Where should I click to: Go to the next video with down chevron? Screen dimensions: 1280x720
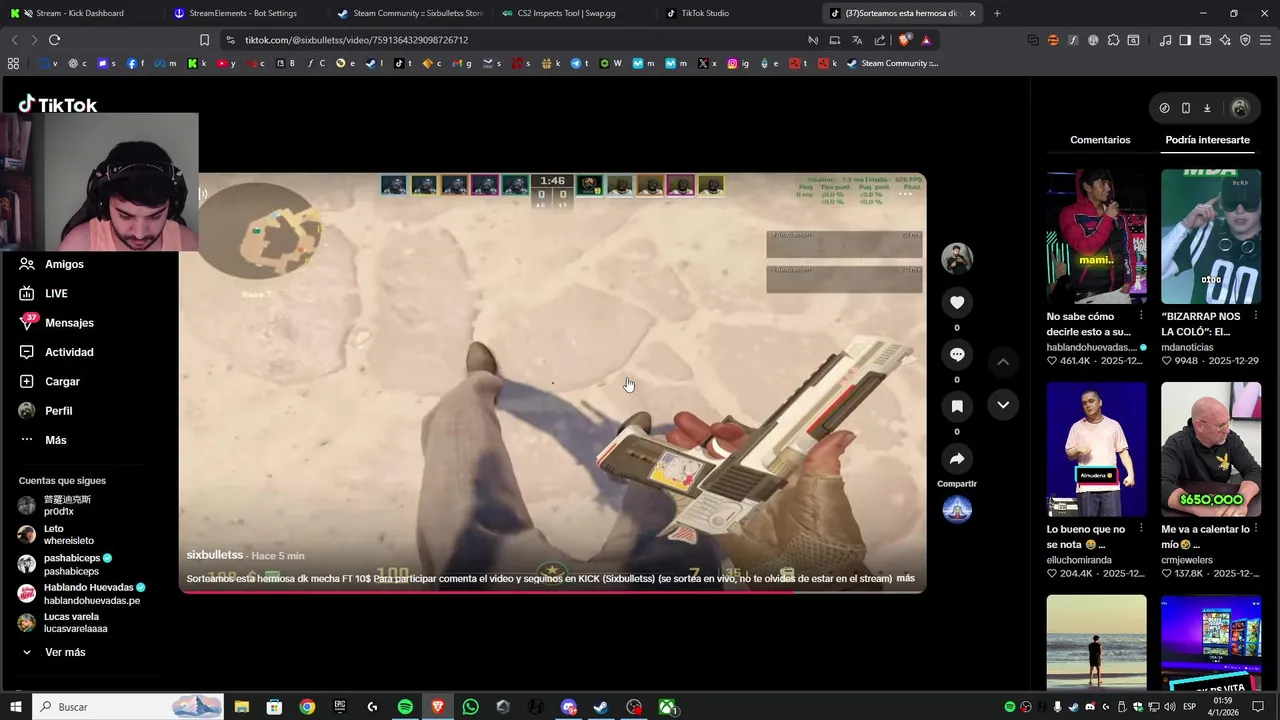(x=1003, y=405)
